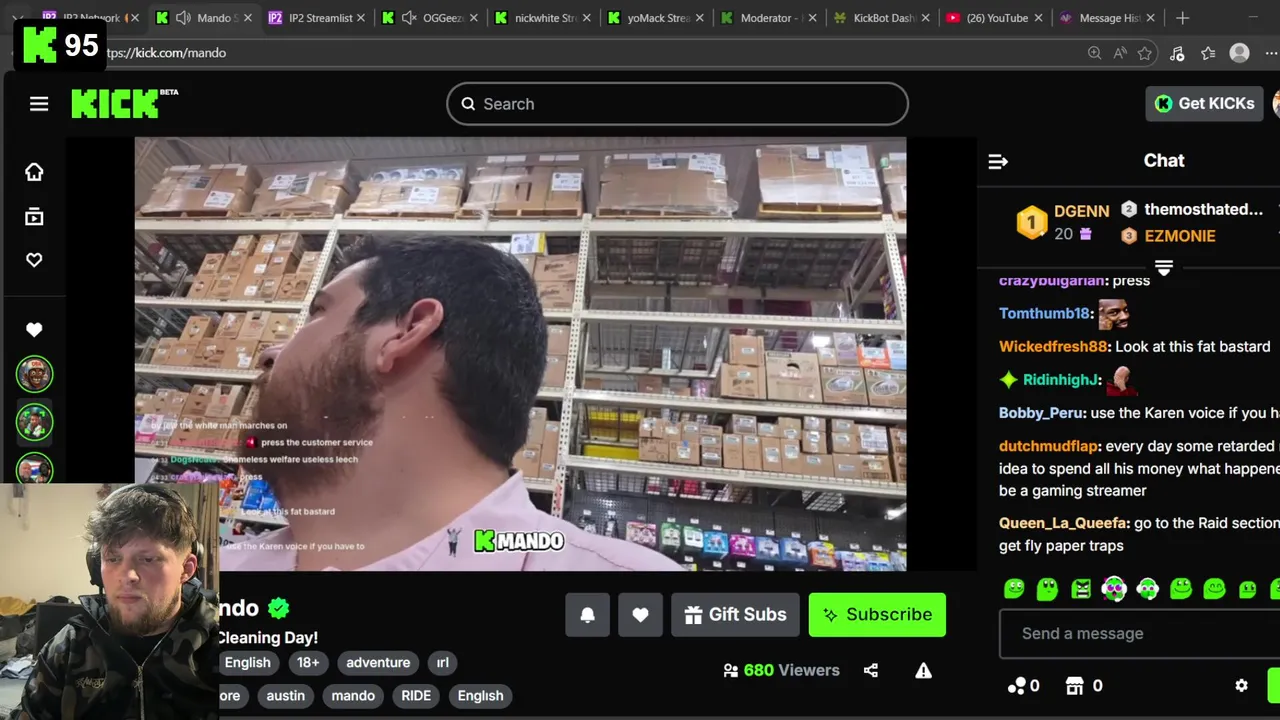Click username Queen_La_Queefa in chat
This screenshot has width=1280, height=720.
pyautogui.click(x=1063, y=523)
